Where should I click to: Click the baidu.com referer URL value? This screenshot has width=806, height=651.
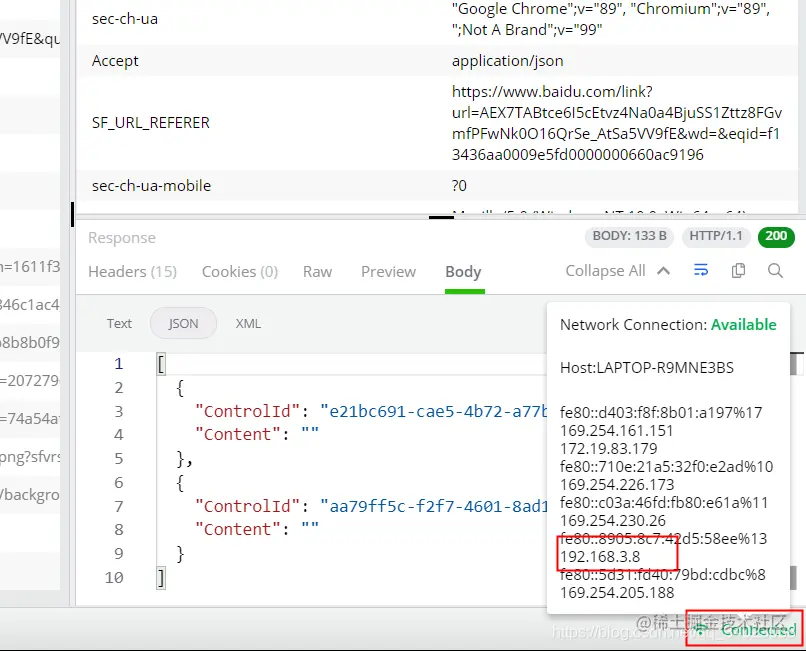pos(617,123)
